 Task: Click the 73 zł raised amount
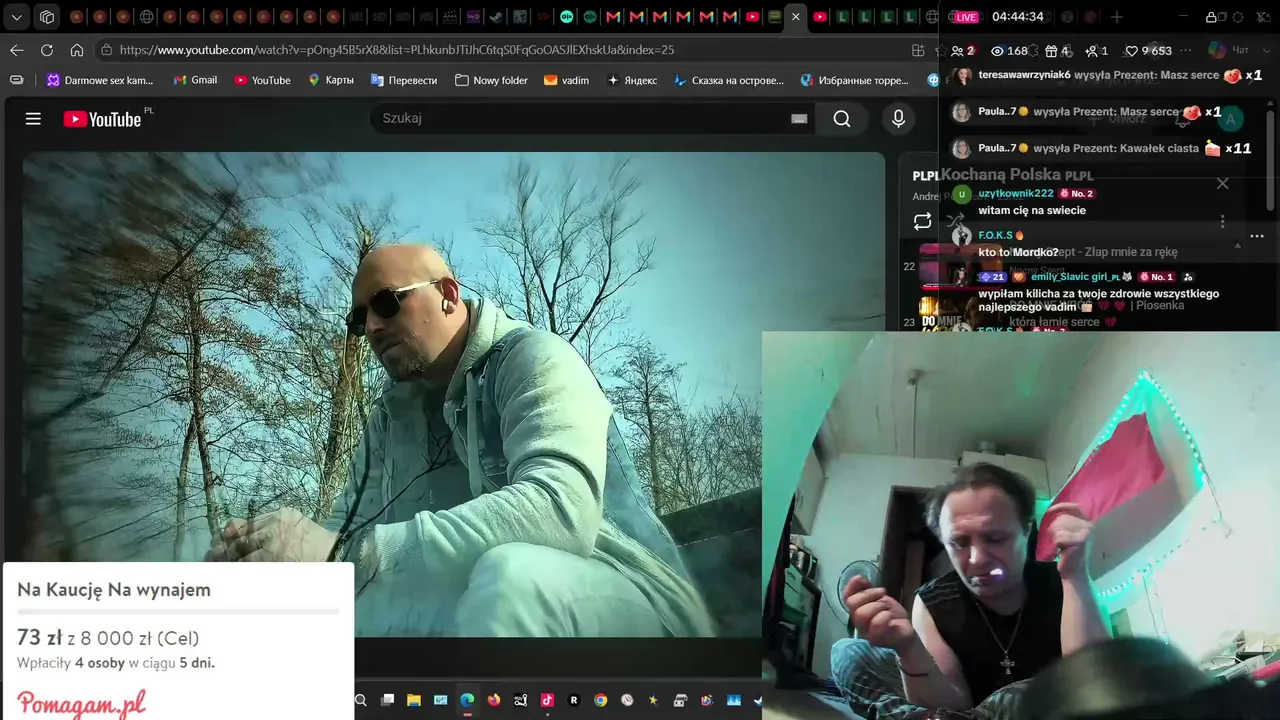point(39,638)
